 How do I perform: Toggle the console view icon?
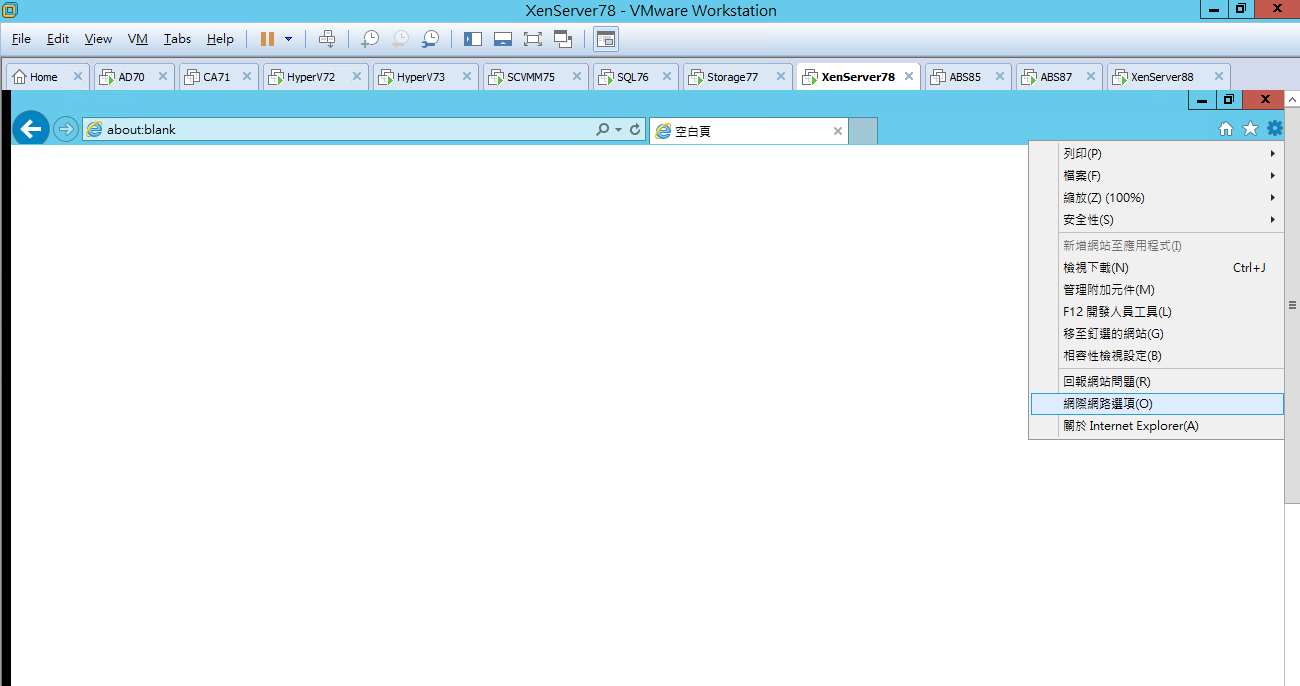pyautogui.click(x=606, y=39)
